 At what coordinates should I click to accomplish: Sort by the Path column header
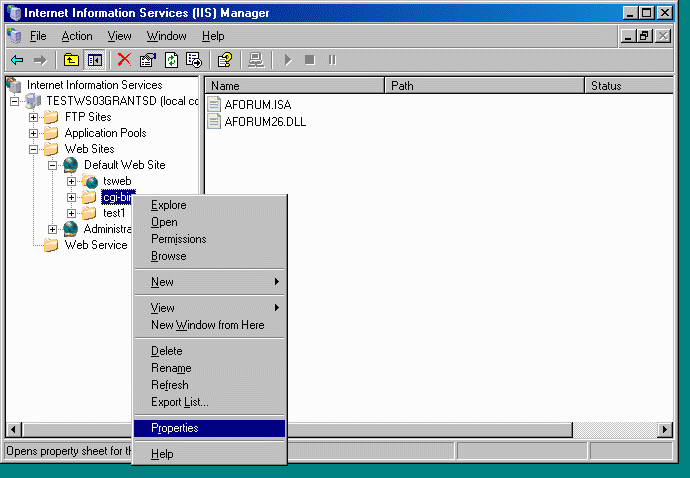pyautogui.click(x=484, y=86)
